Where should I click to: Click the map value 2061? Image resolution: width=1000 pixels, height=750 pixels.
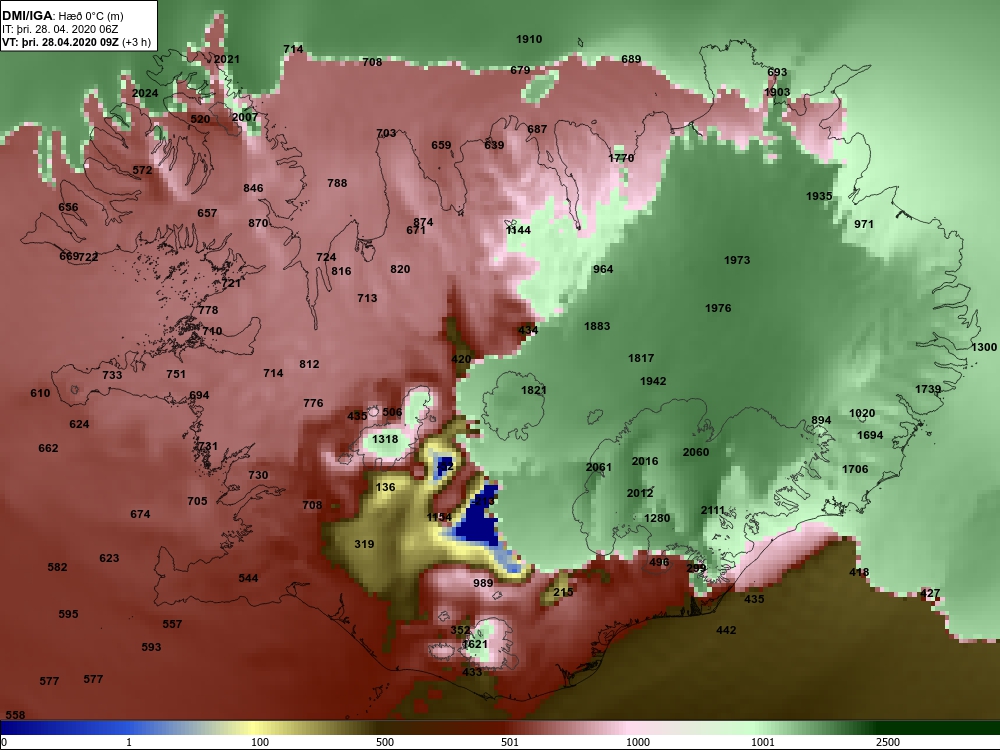pyautogui.click(x=599, y=467)
